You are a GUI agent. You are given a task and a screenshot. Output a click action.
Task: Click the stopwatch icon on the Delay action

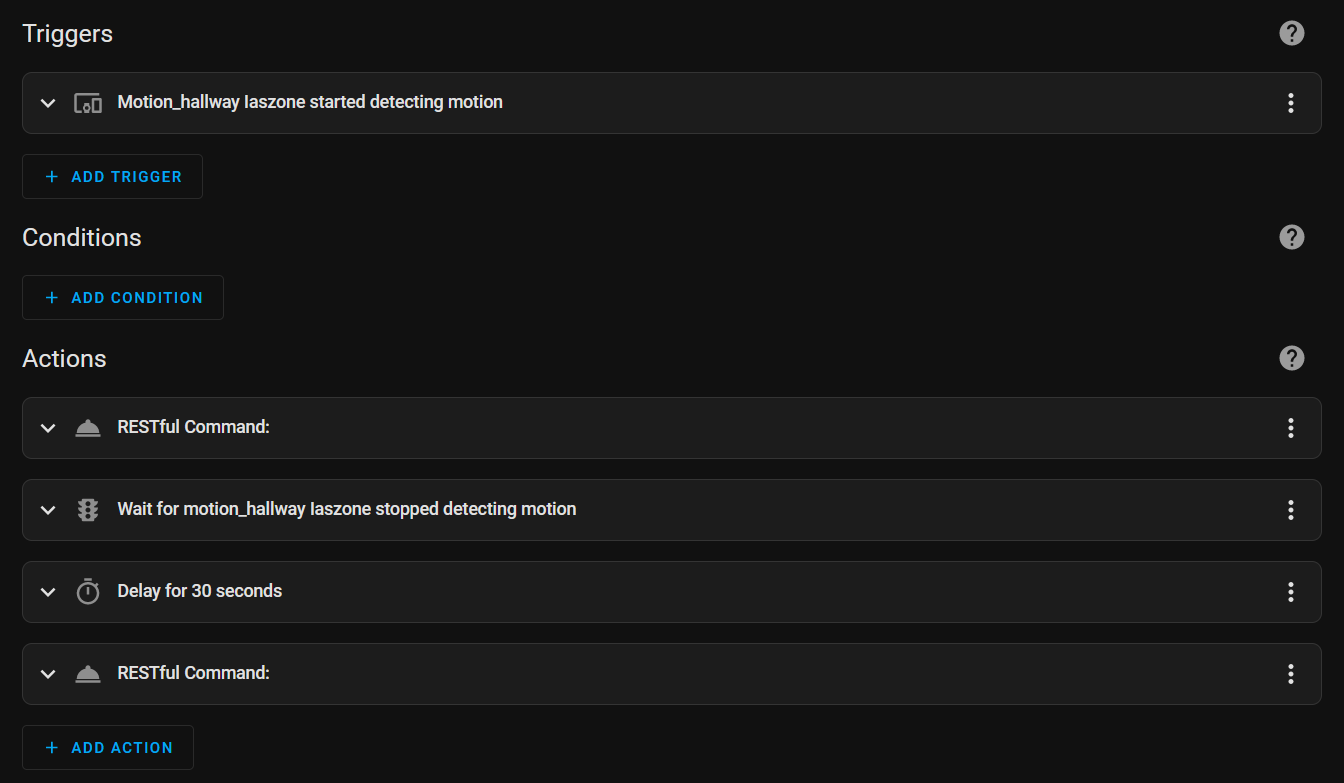coord(88,592)
